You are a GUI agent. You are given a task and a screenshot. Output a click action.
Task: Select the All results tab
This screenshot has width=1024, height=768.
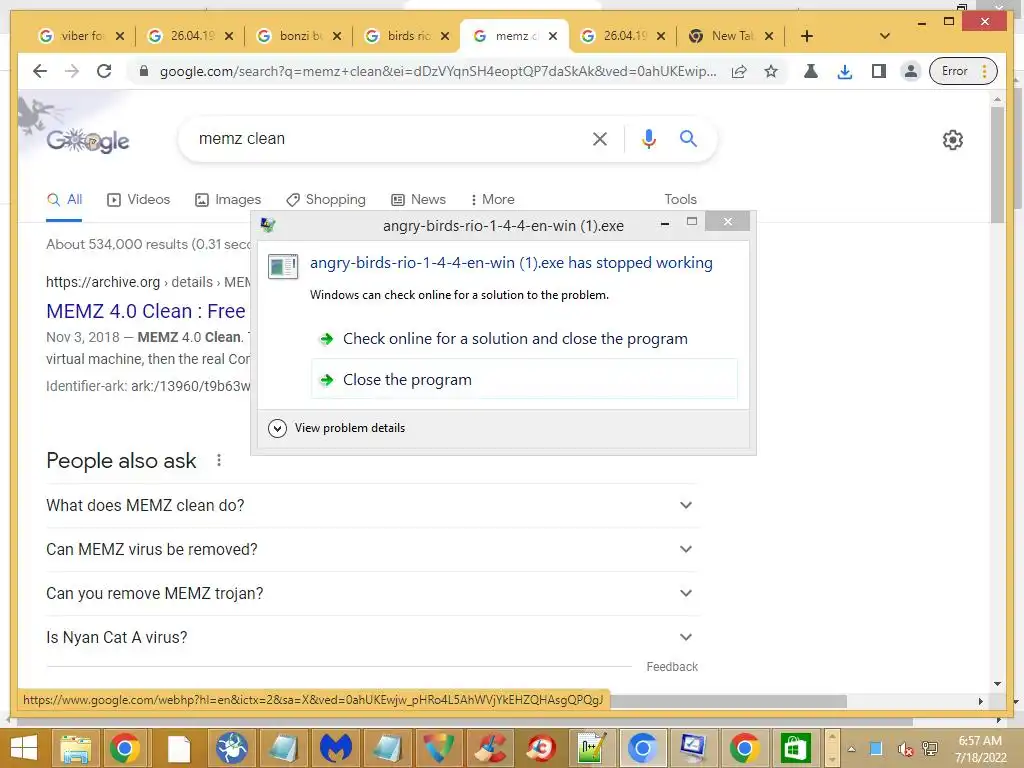point(64,200)
